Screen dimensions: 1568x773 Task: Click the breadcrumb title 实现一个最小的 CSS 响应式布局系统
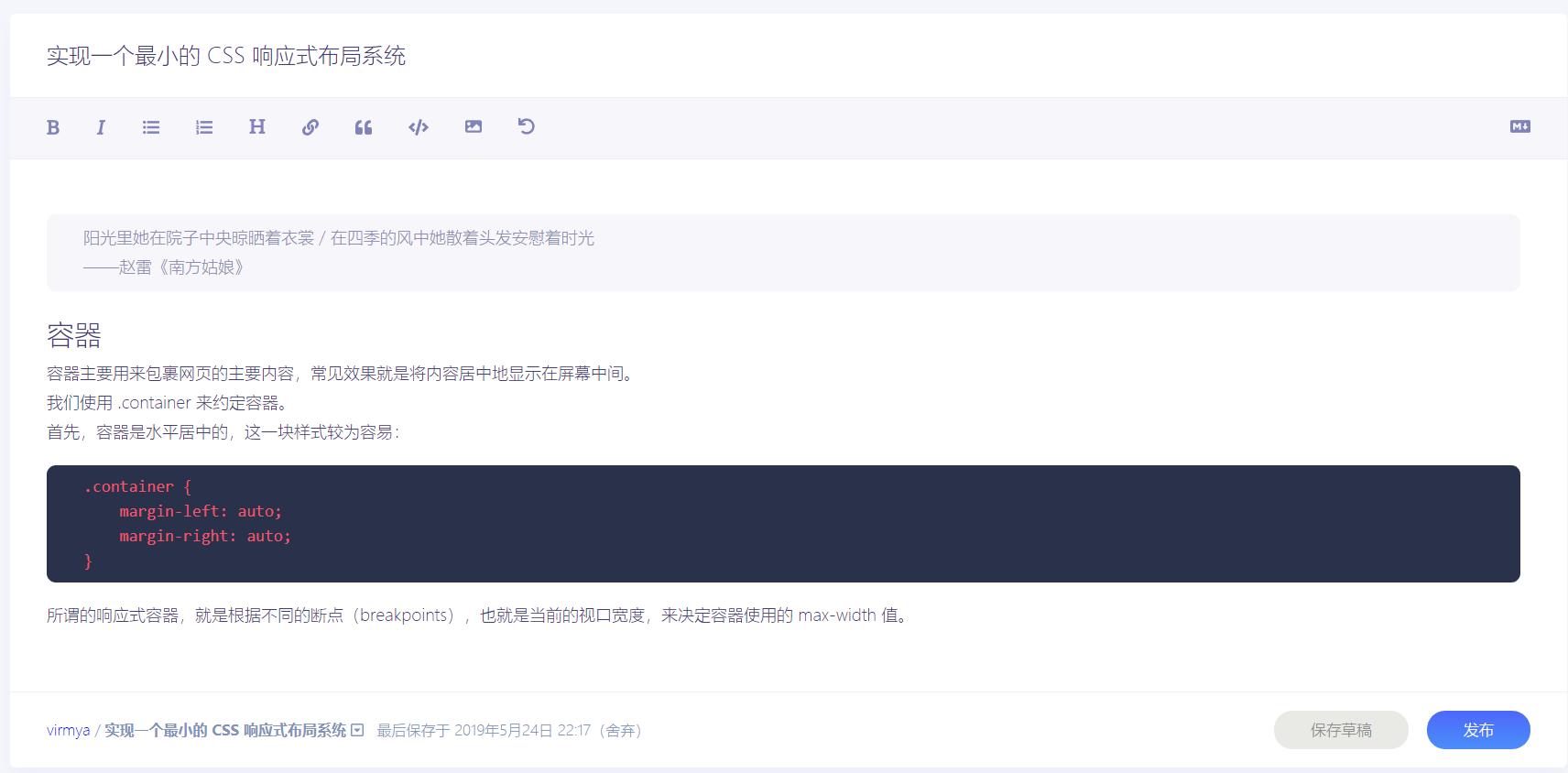(225, 730)
